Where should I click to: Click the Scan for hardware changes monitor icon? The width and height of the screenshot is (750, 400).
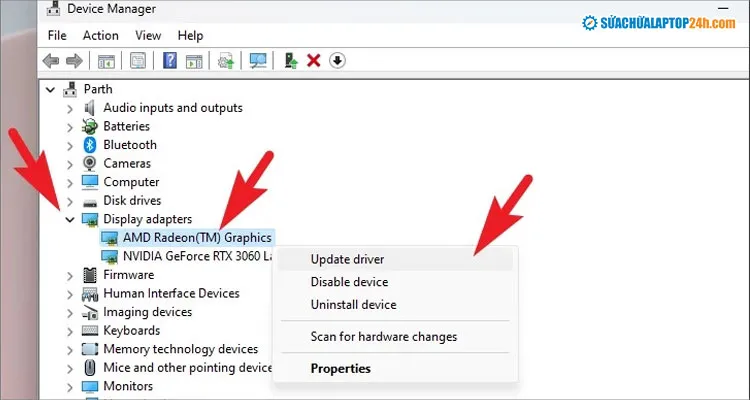click(x=258, y=61)
